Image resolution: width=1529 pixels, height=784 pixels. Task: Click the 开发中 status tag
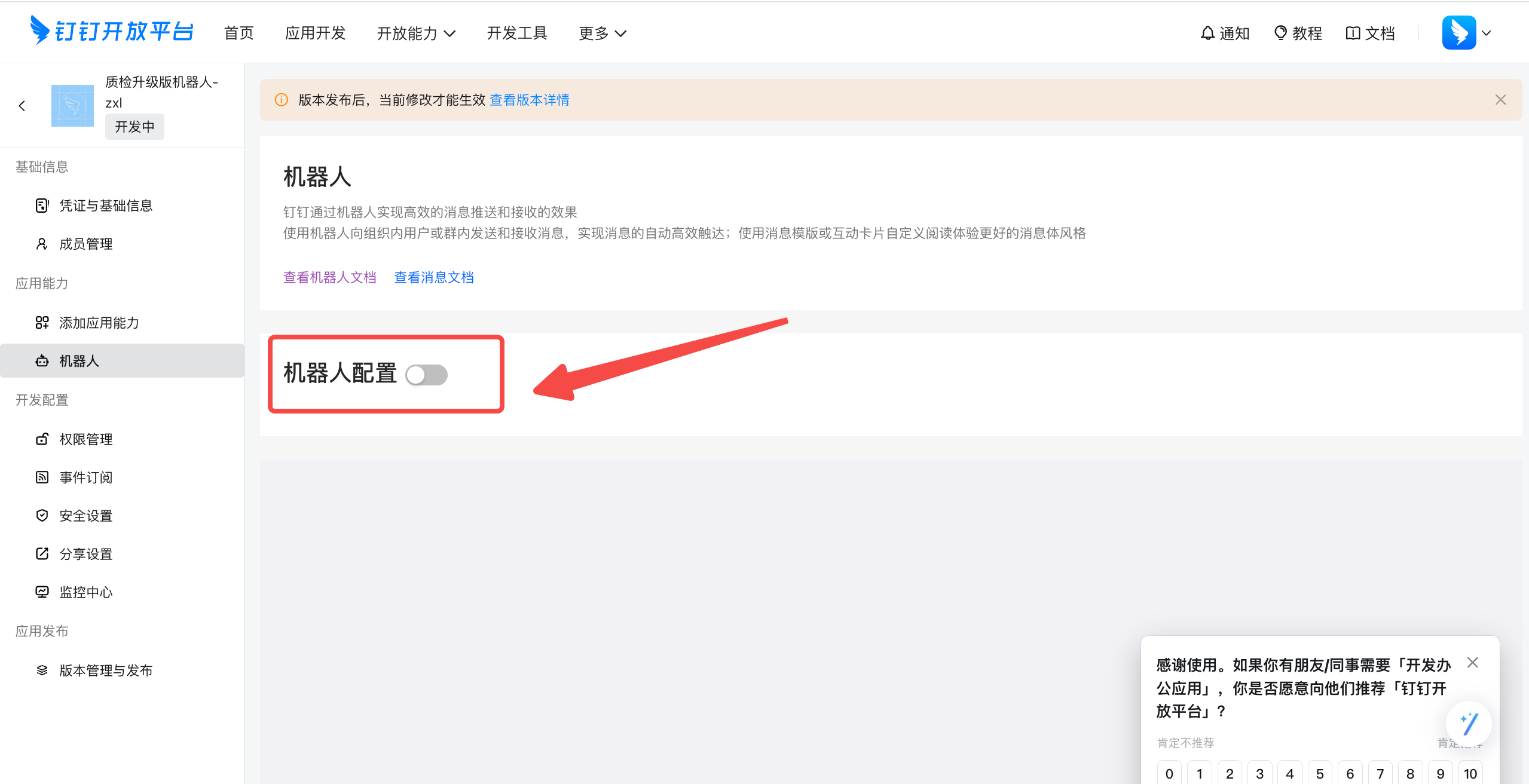tap(134, 127)
